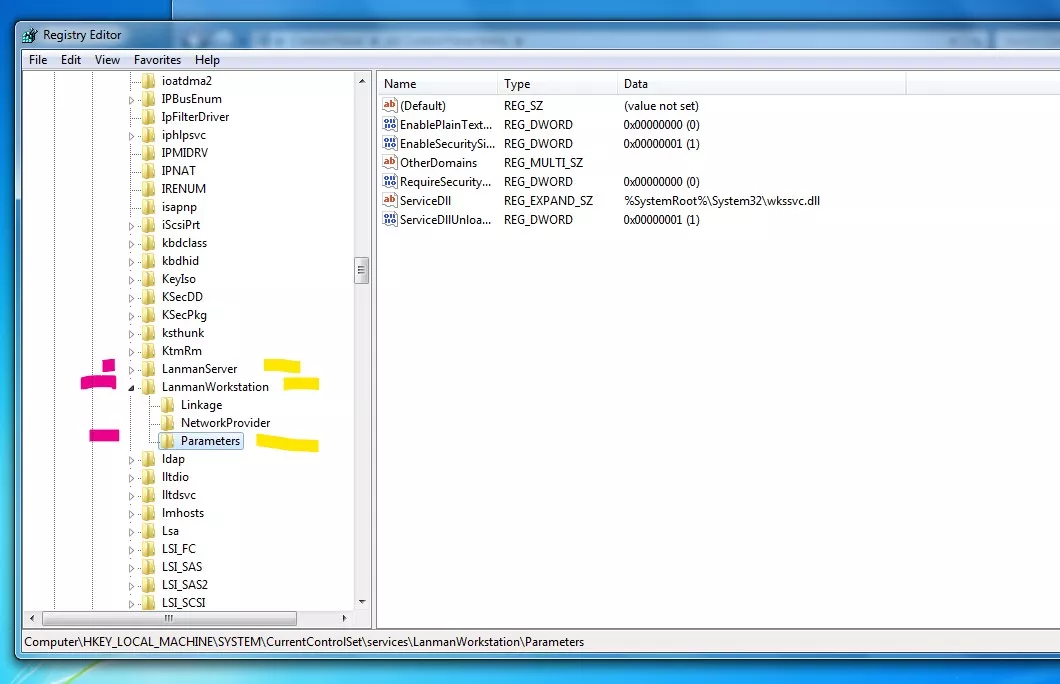The width and height of the screenshot is (1060, 684).
Task: Click the OtherDomains multi-string value icon
Action: [x=389, y=162]
